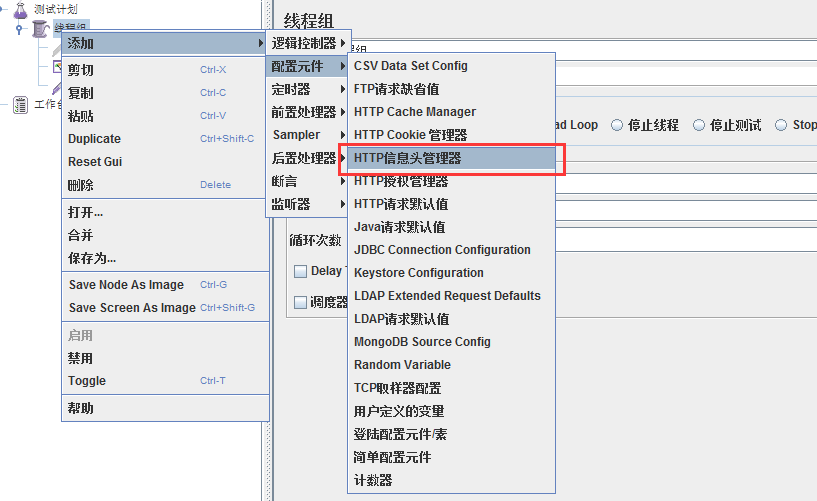Click the 线程组 spool icon in the tree
This screenshot has height=501, width=817.
pyautogui.click(x=40, y=29)
